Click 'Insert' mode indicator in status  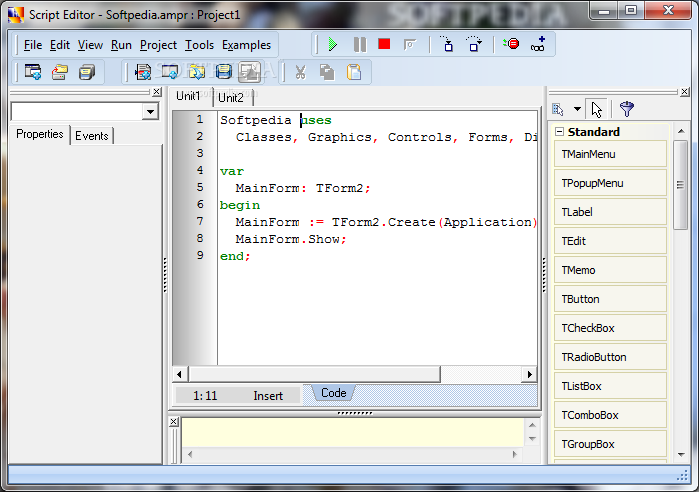point(268,396)
